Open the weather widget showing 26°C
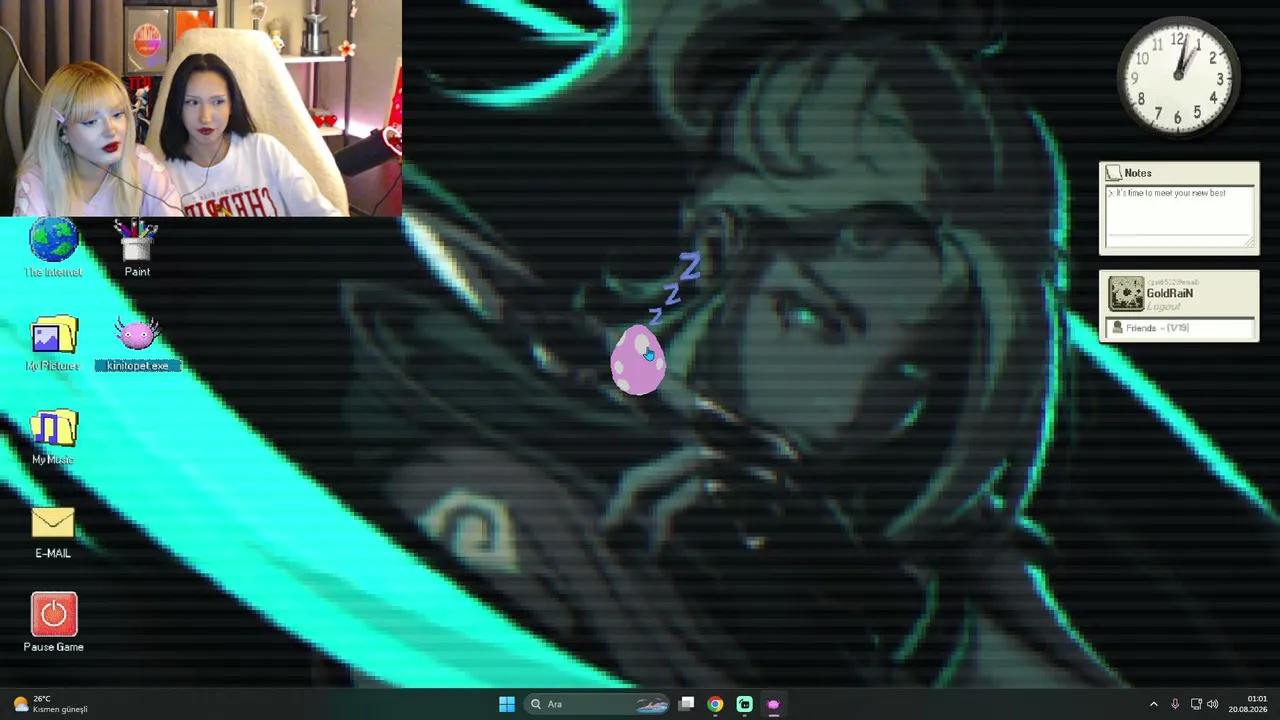 pyautogui.click(x=50, y=704)
